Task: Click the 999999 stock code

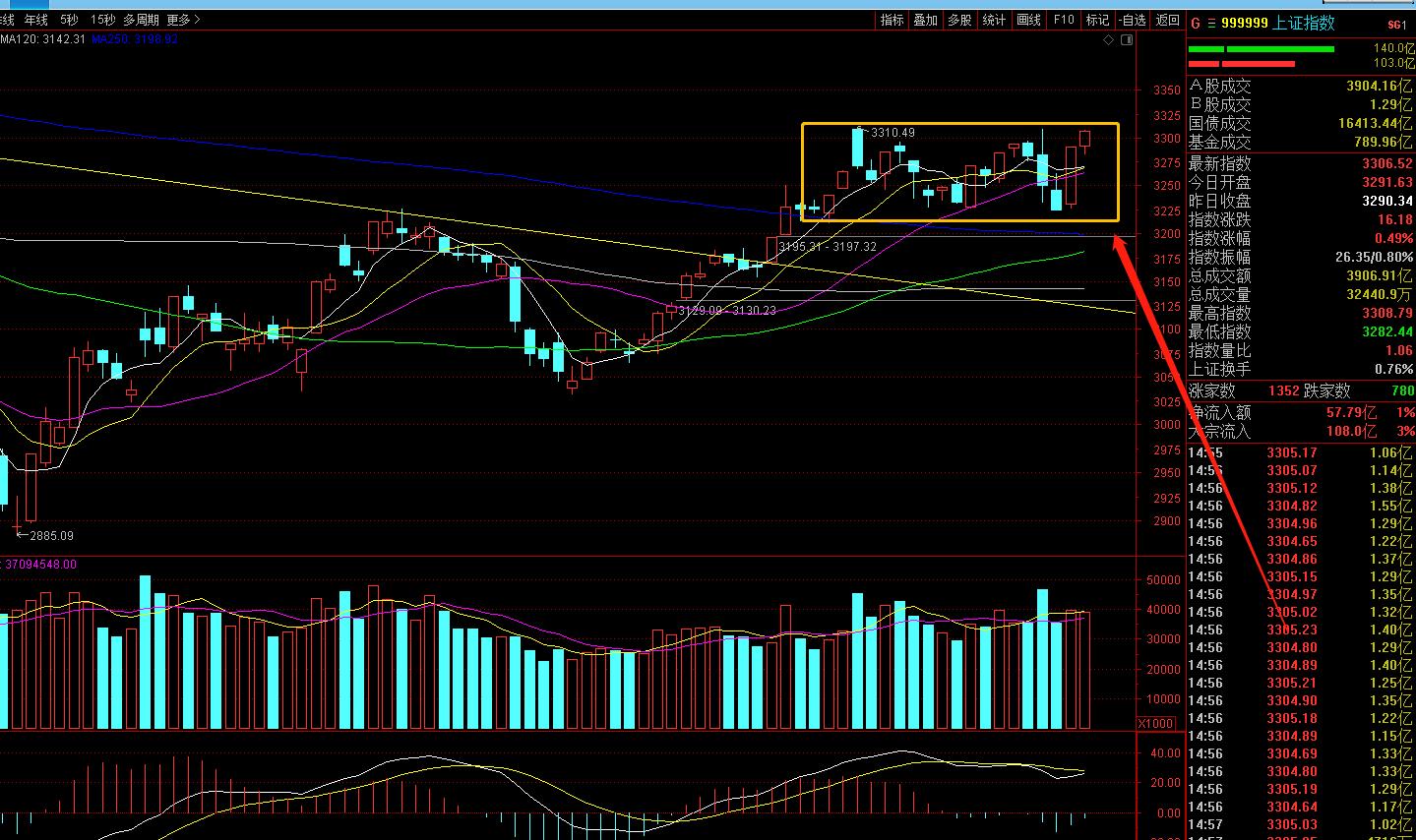Action: (x=1244, y=24)
